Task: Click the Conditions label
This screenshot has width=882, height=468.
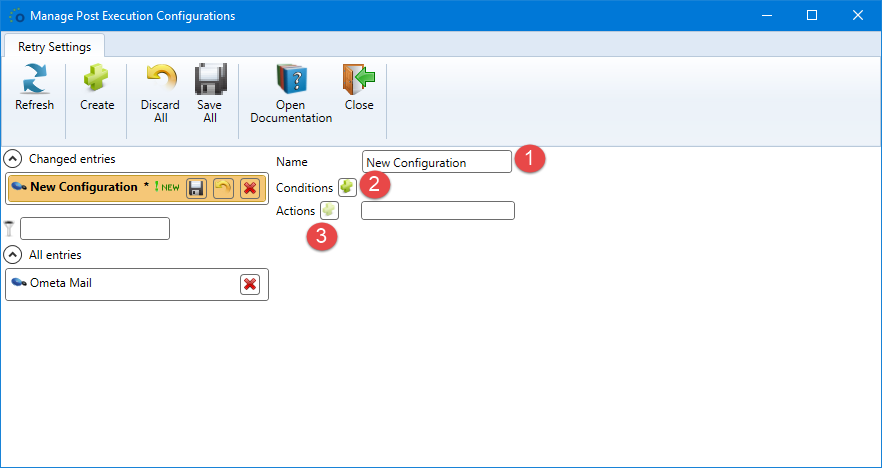Action: tap(304, 187)
